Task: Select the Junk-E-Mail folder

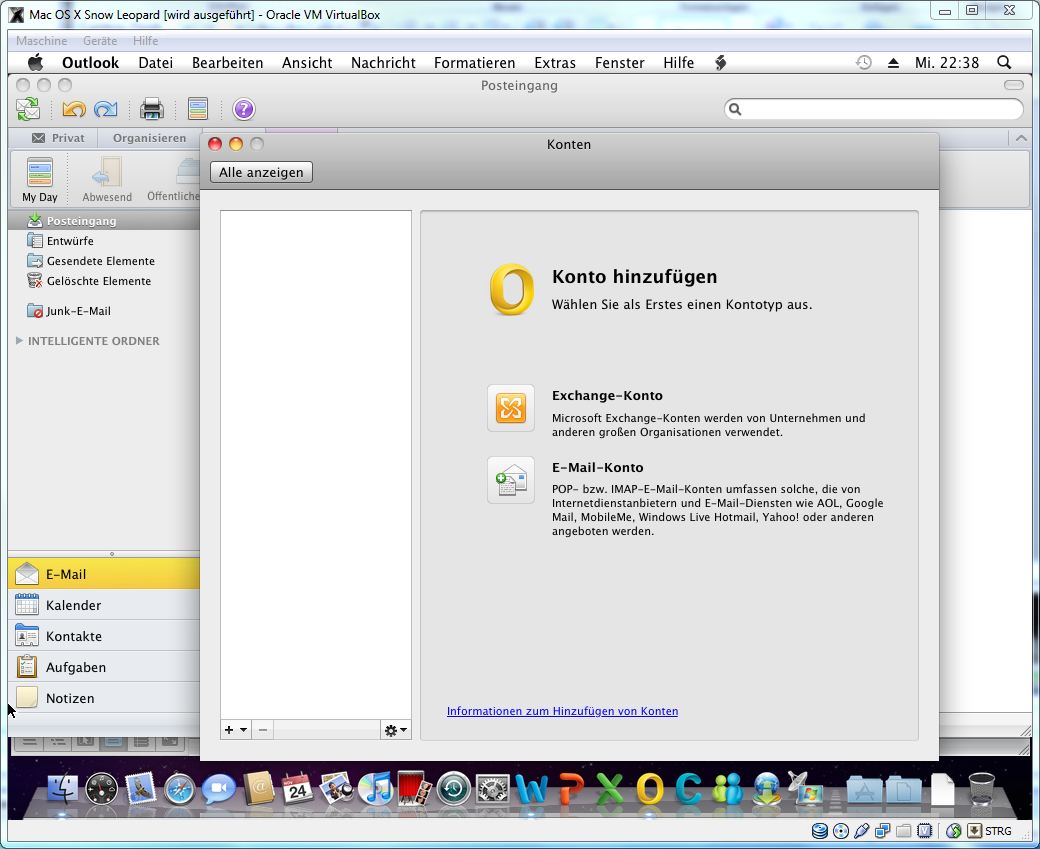Action: [104, 310]
